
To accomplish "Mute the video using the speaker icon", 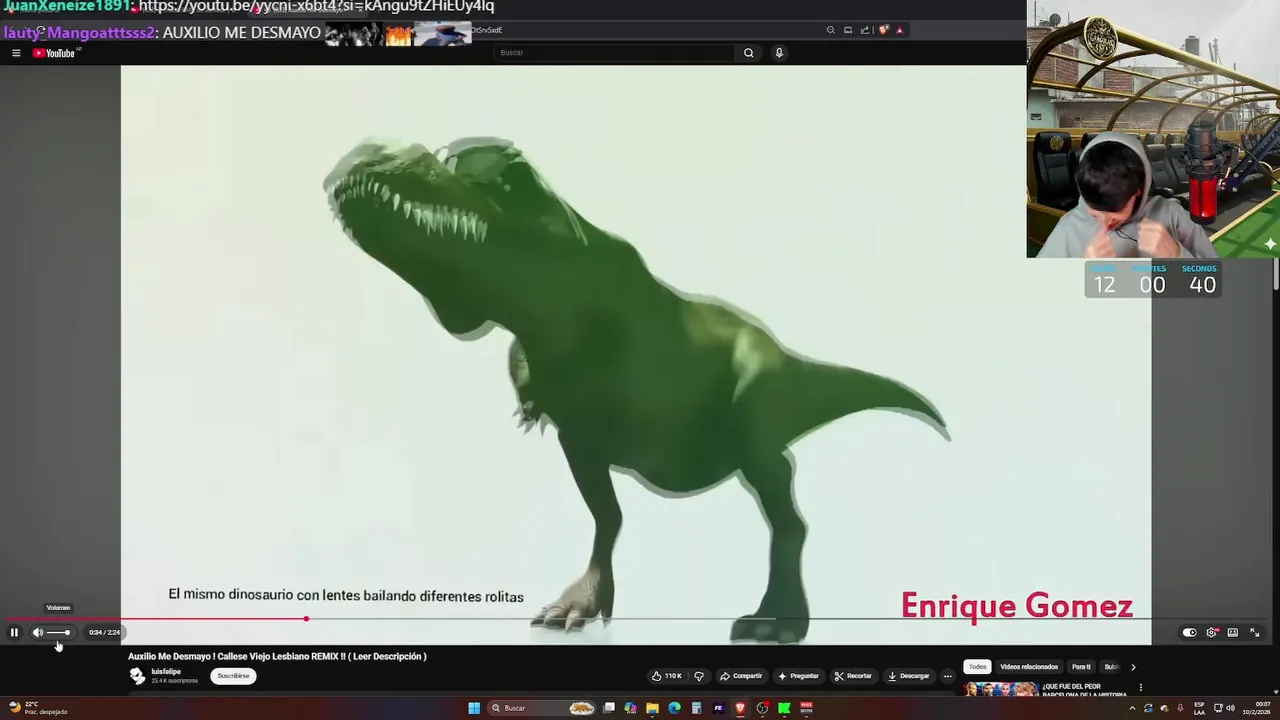I will (38, 632).
